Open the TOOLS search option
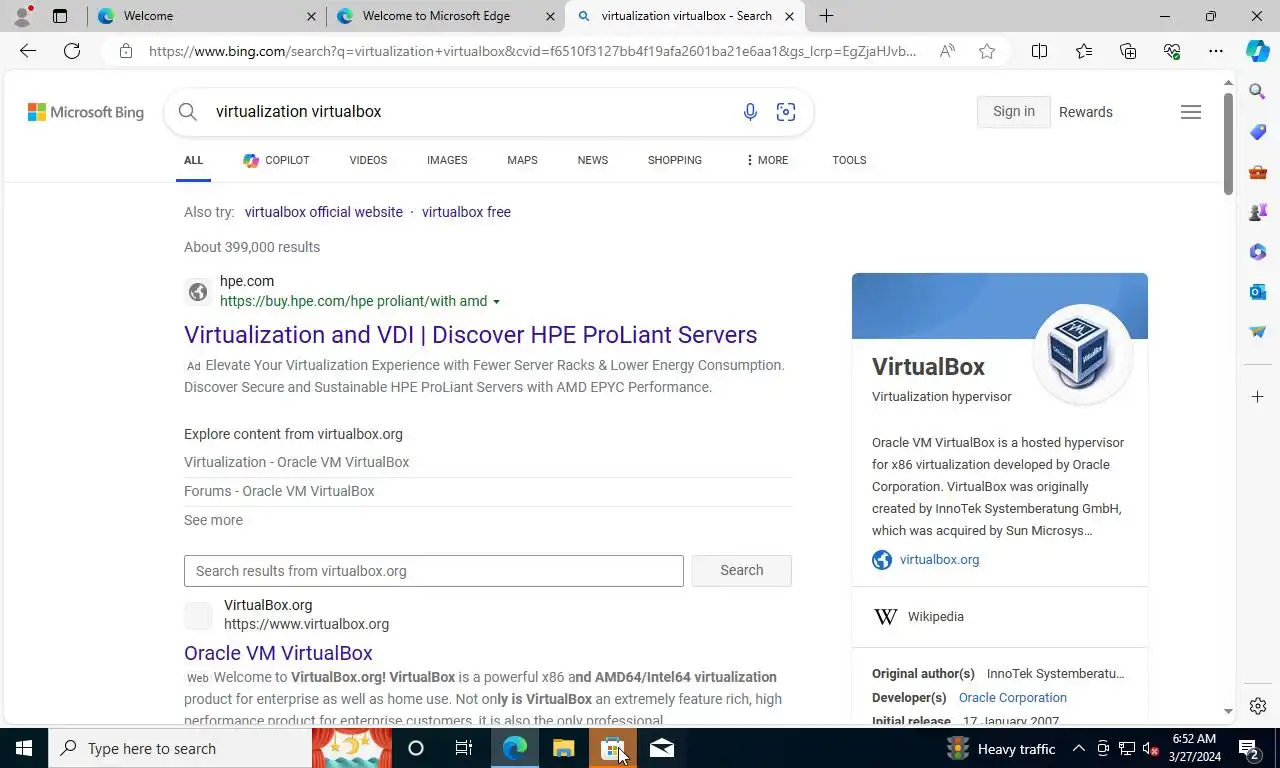1280x768 pixels. pos(849,160)
